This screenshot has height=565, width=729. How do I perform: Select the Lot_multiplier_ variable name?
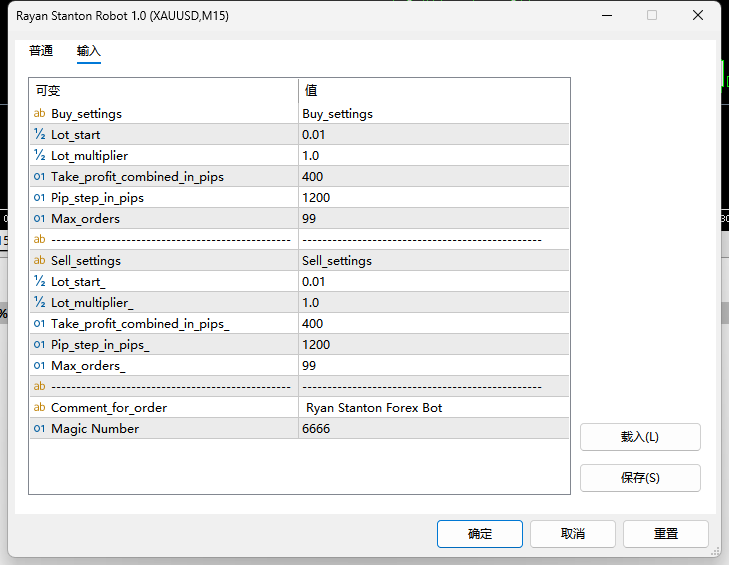pyautogui.click(x=92, y=302)
